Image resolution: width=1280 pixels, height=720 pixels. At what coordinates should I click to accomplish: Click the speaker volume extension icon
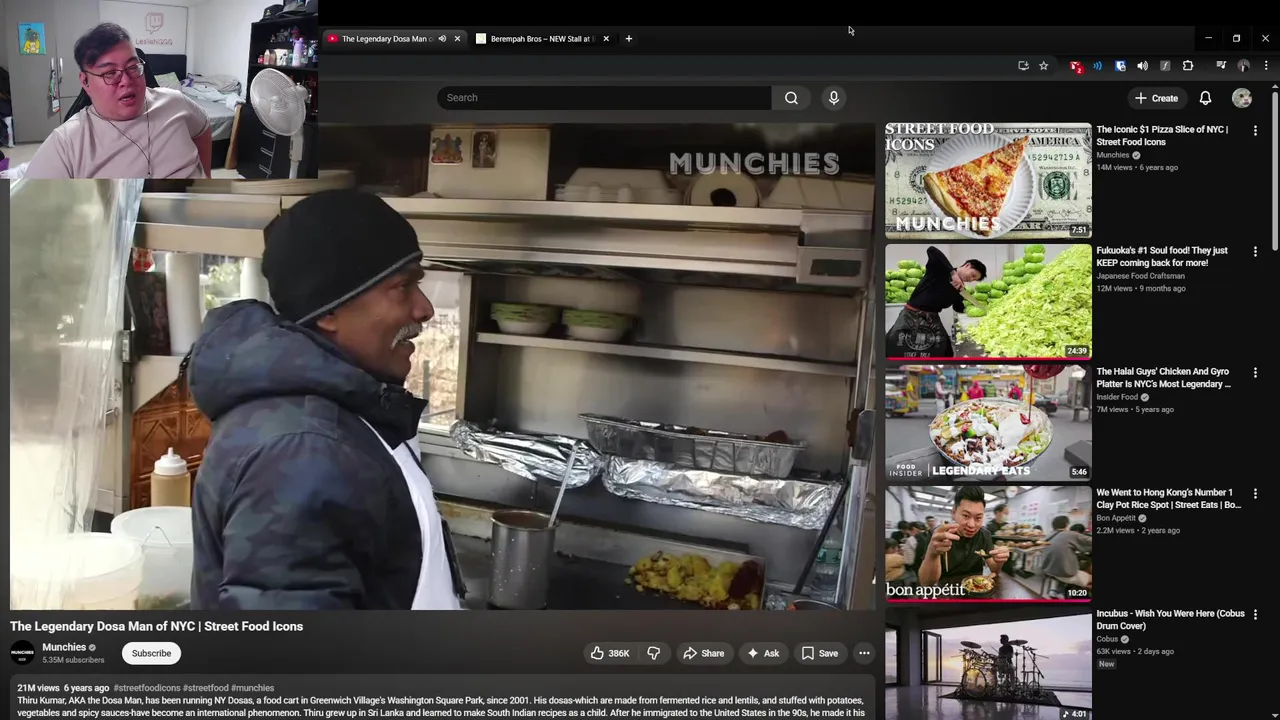tap(1143, 66)
